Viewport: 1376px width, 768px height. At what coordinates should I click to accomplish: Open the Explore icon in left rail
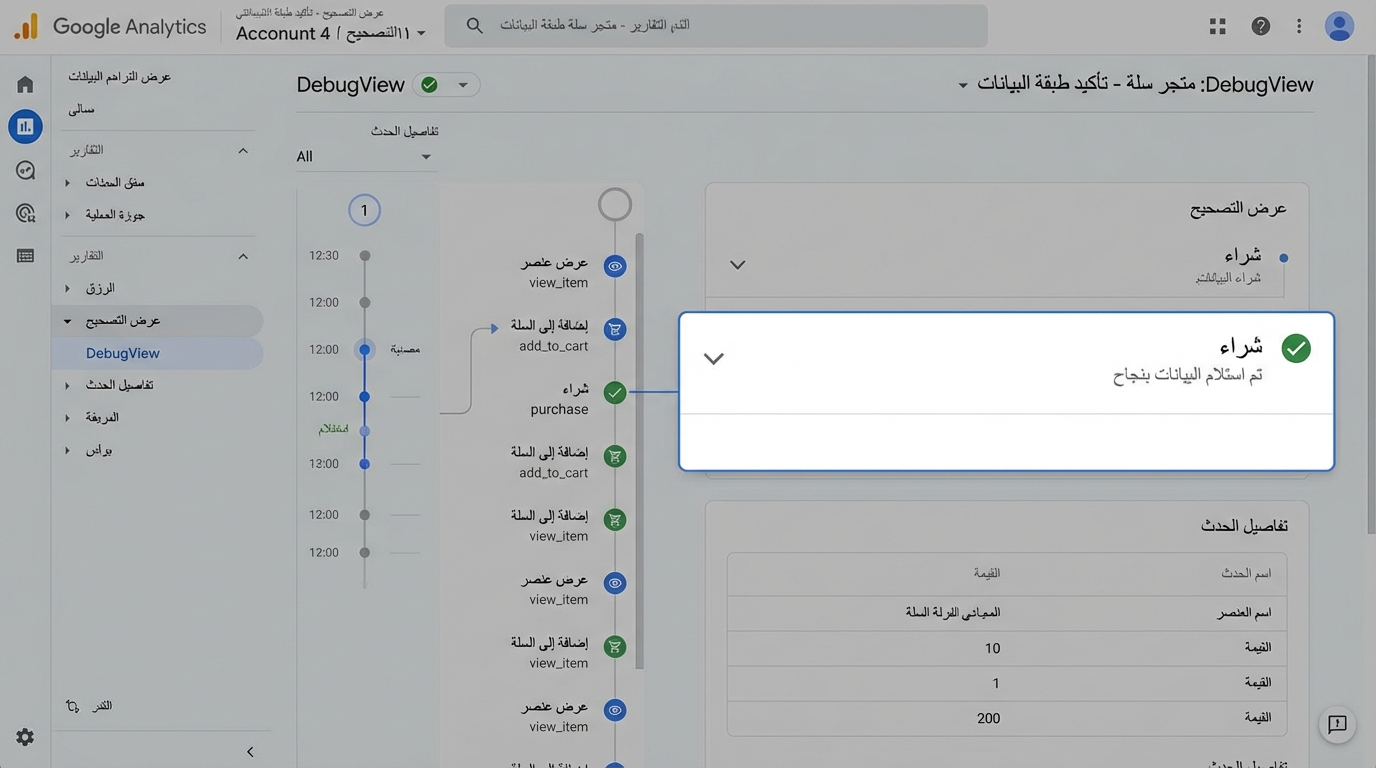click(x=25, y=170)
